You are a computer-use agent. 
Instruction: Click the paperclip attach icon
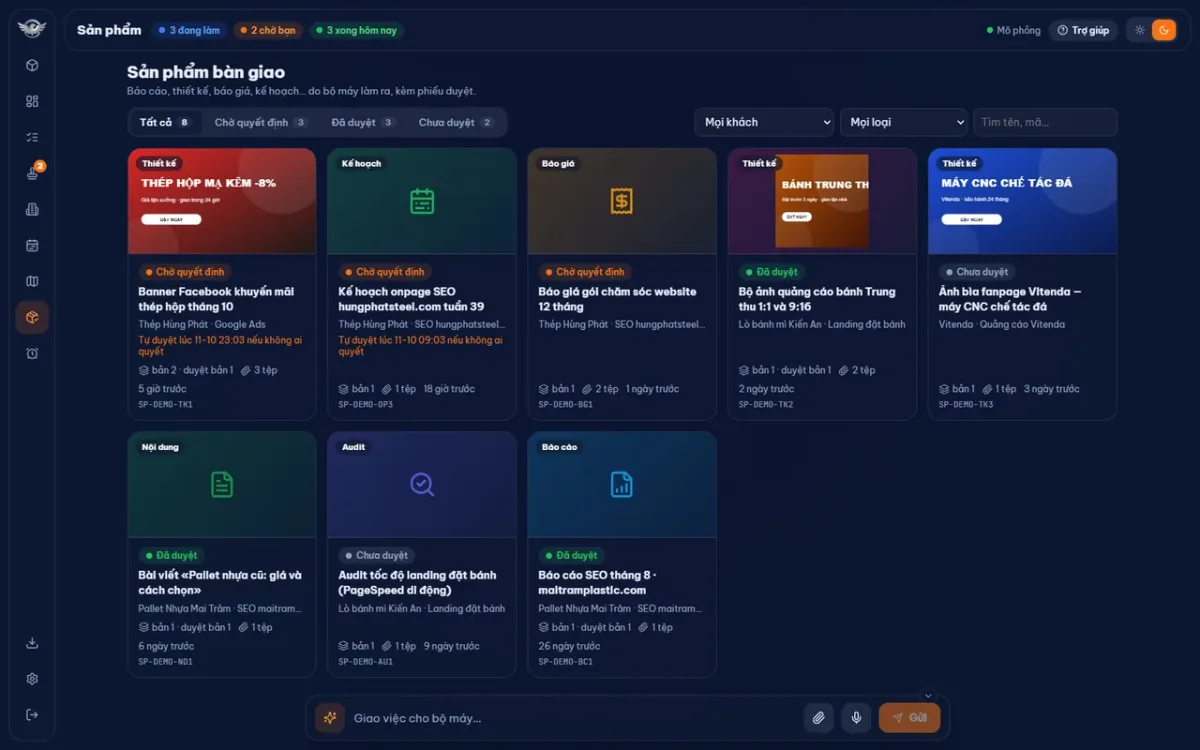[818, 718]
